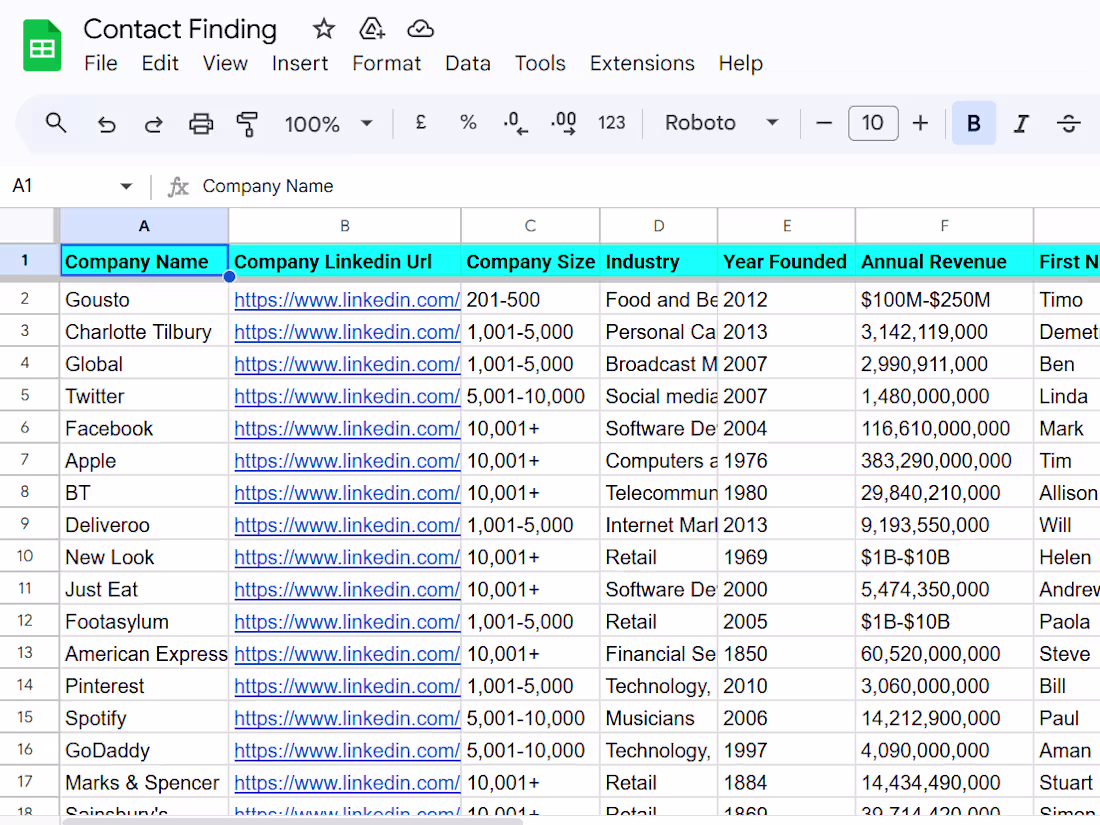Select the $100M-$250M revenue cell
Viewport: 1100px width, 825px height.
pos(944,300)
